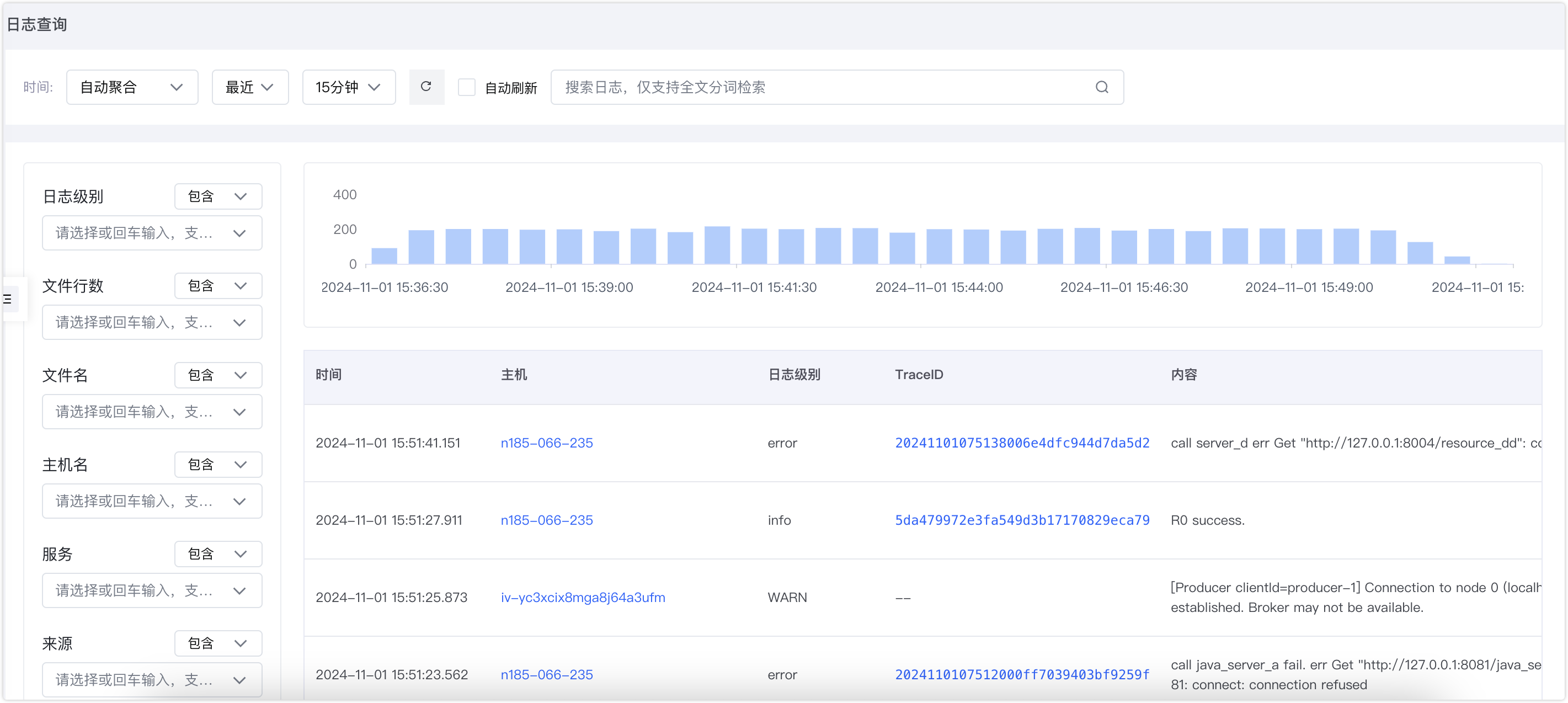Focus the 搜索日志 search input field

pos(837,87)
